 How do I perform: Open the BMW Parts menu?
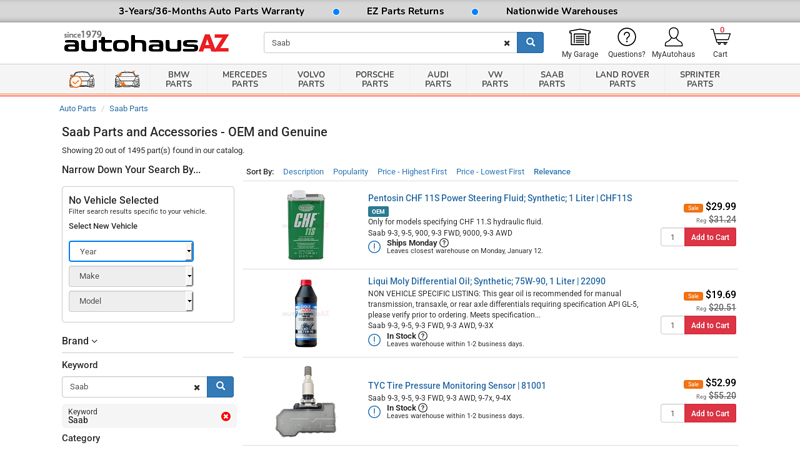coord(179,79)
